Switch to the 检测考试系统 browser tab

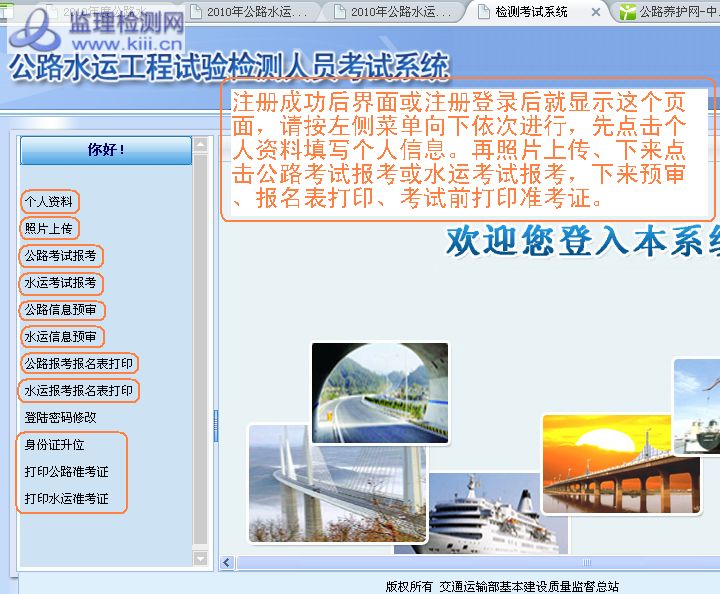pos(531,12)
